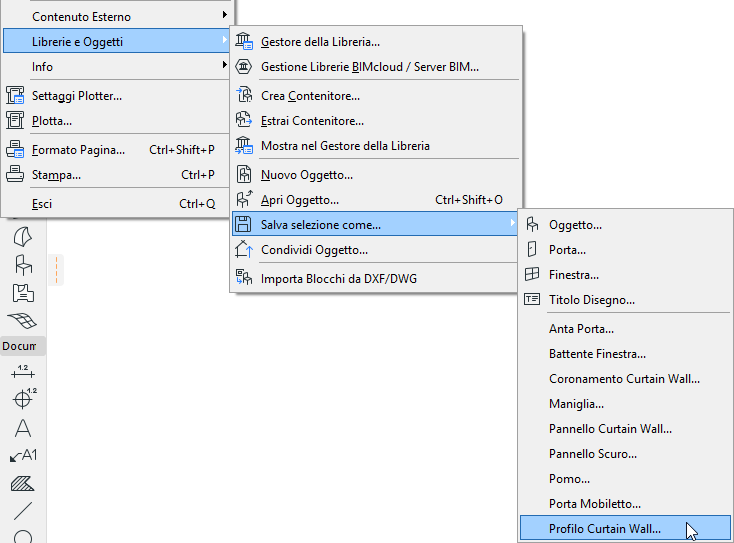734x543 pixels.
Task: Select the Shell tool in toolbox
Action: tap(22, 237)
